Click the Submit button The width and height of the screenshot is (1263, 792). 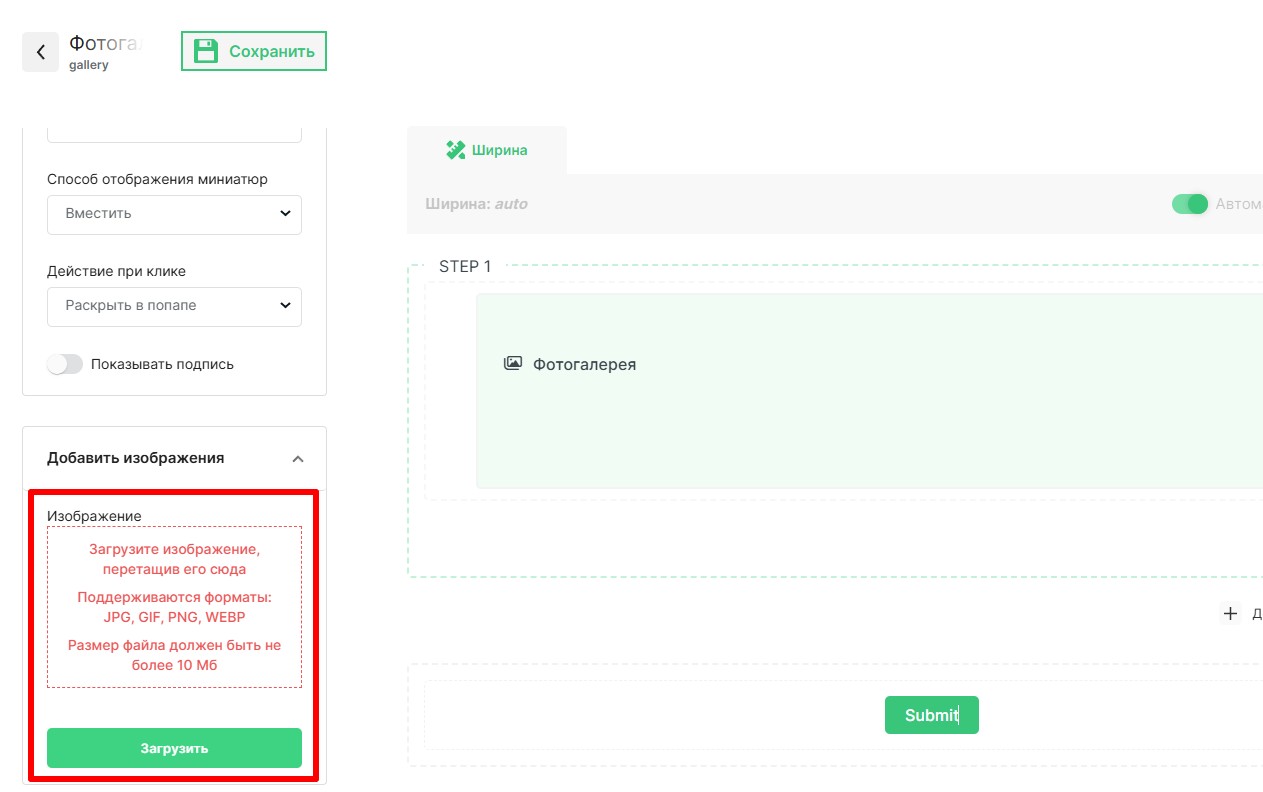(931, 715)
